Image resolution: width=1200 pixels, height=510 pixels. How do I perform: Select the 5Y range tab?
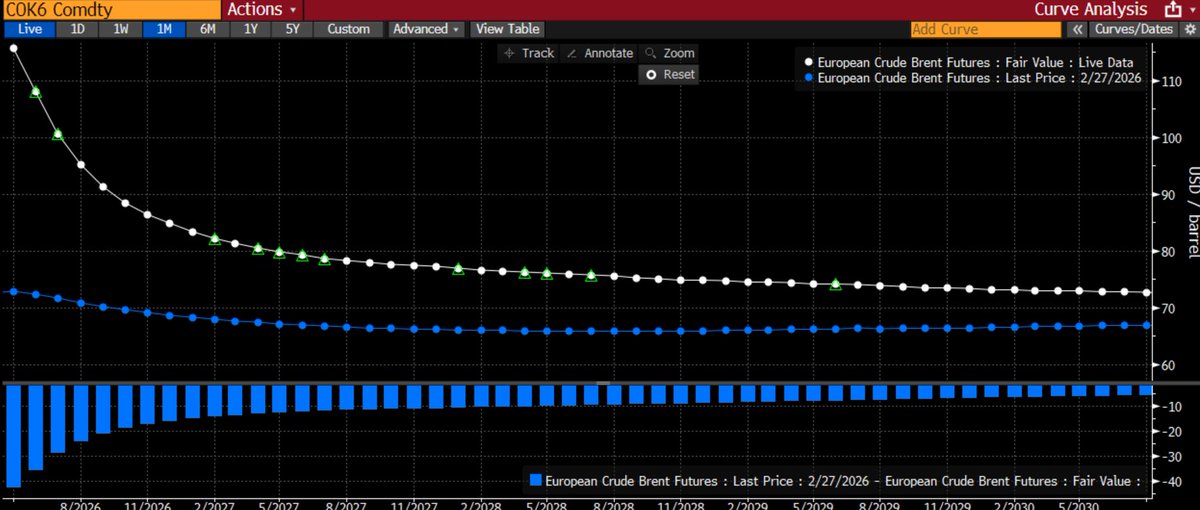292,29
